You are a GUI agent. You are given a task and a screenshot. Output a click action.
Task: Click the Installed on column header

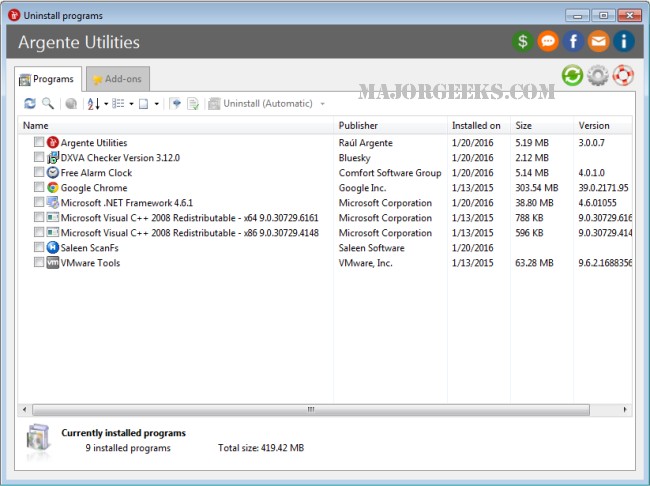click(x=476, y=126)
